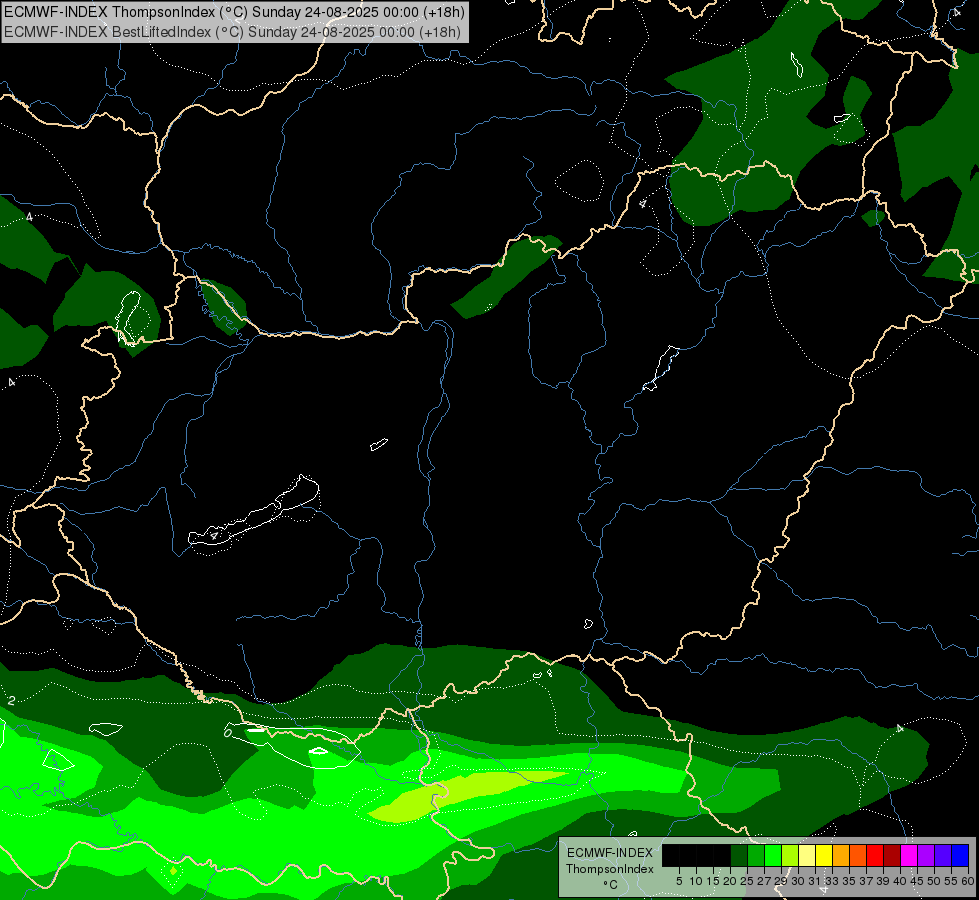Click legend scale value 50
This screenshot has height=900, width=979.
(x=934, y=881)
